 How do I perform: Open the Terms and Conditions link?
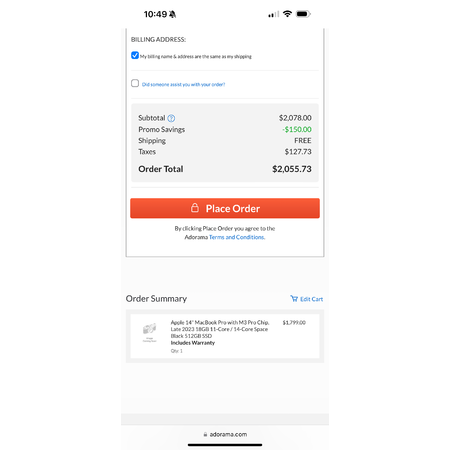pos(237,237)
